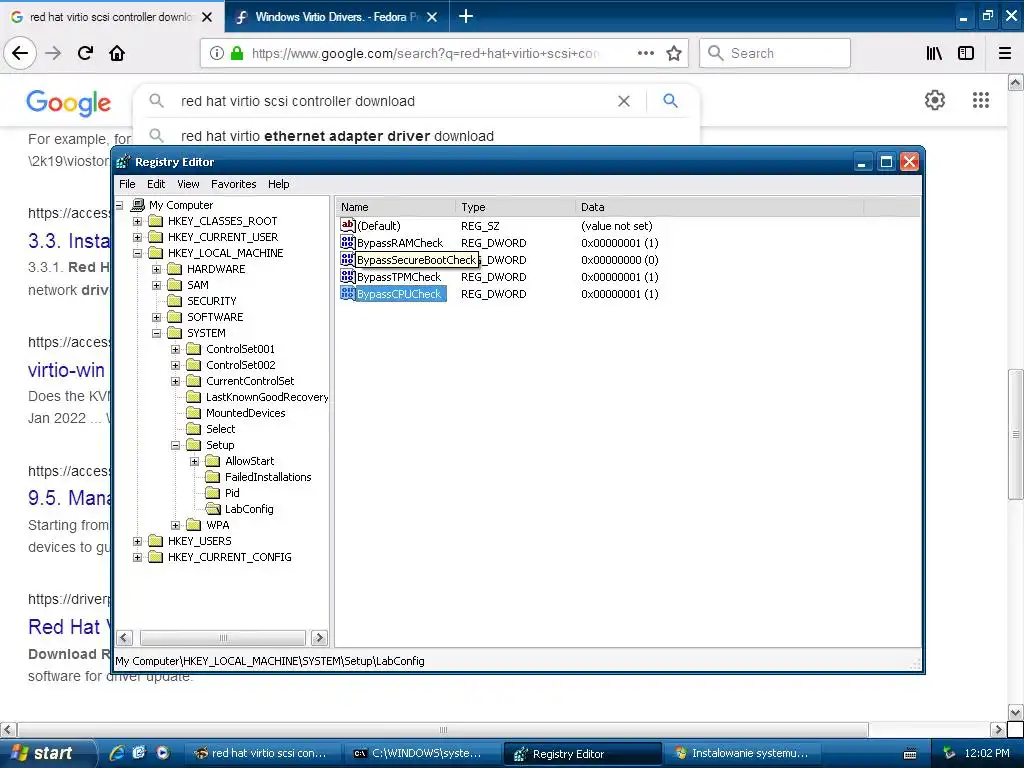This screenshot has width=1024, height=768.
Task: Select BypassTPMCheck value icon
Action: (x=347, y=276)
